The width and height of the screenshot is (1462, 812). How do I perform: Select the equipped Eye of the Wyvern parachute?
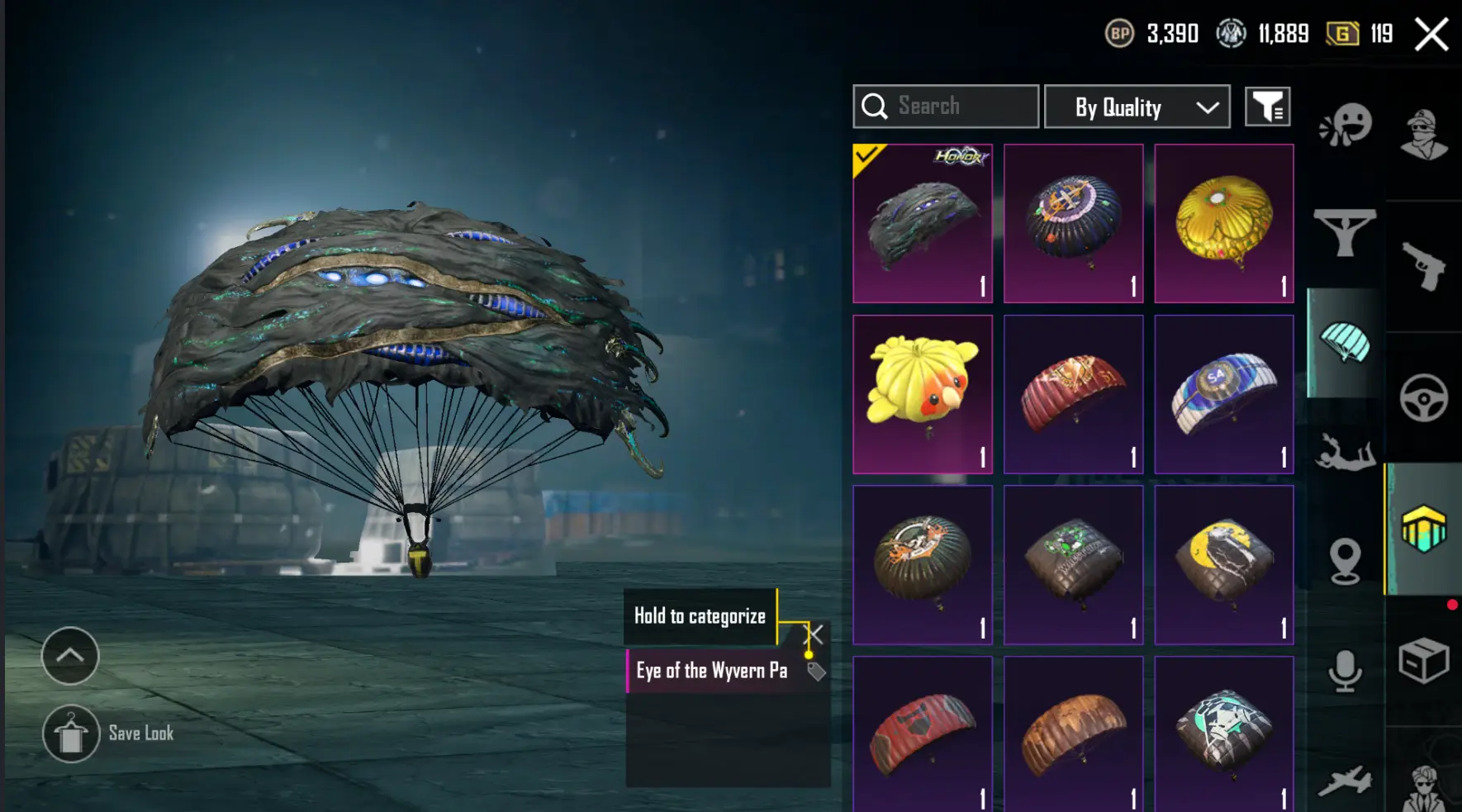923,223
